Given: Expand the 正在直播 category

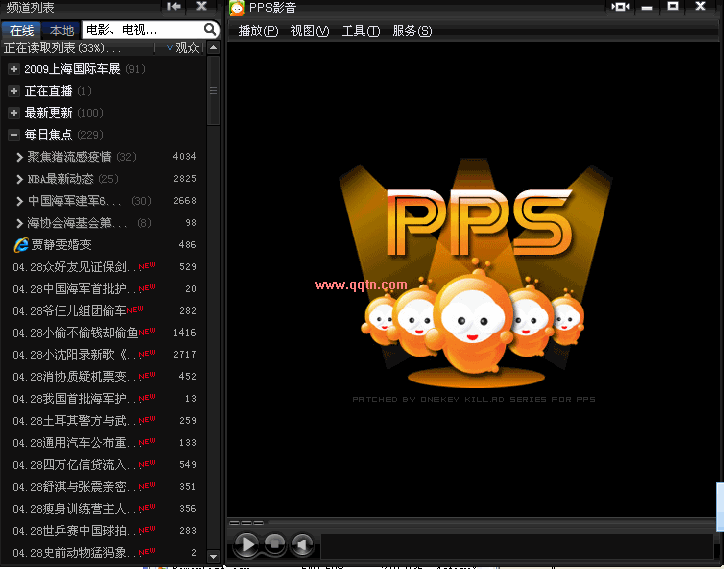Looking at the screenshot, I should click(x=14, y=91).
